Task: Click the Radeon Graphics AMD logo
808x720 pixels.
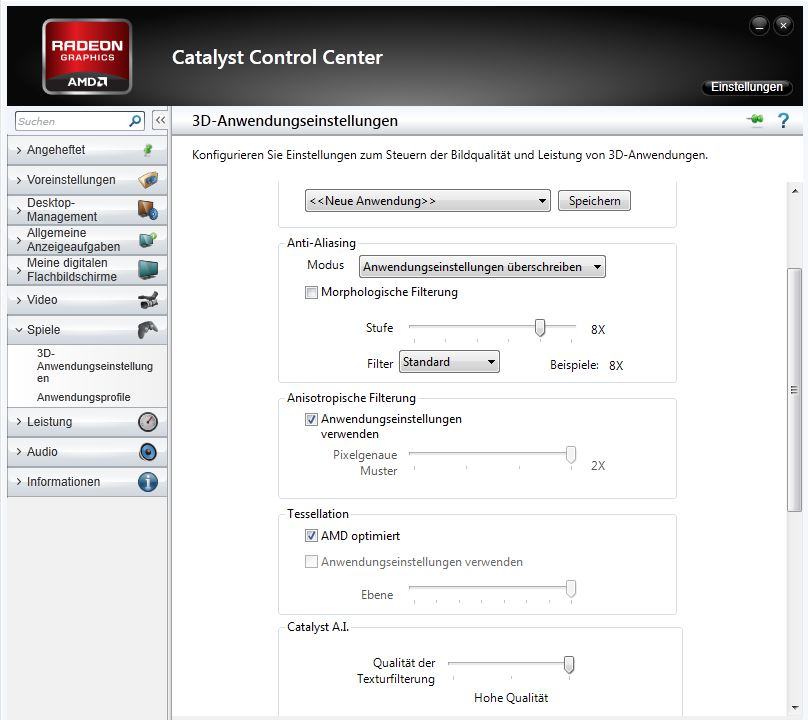Action: point(87,57)
